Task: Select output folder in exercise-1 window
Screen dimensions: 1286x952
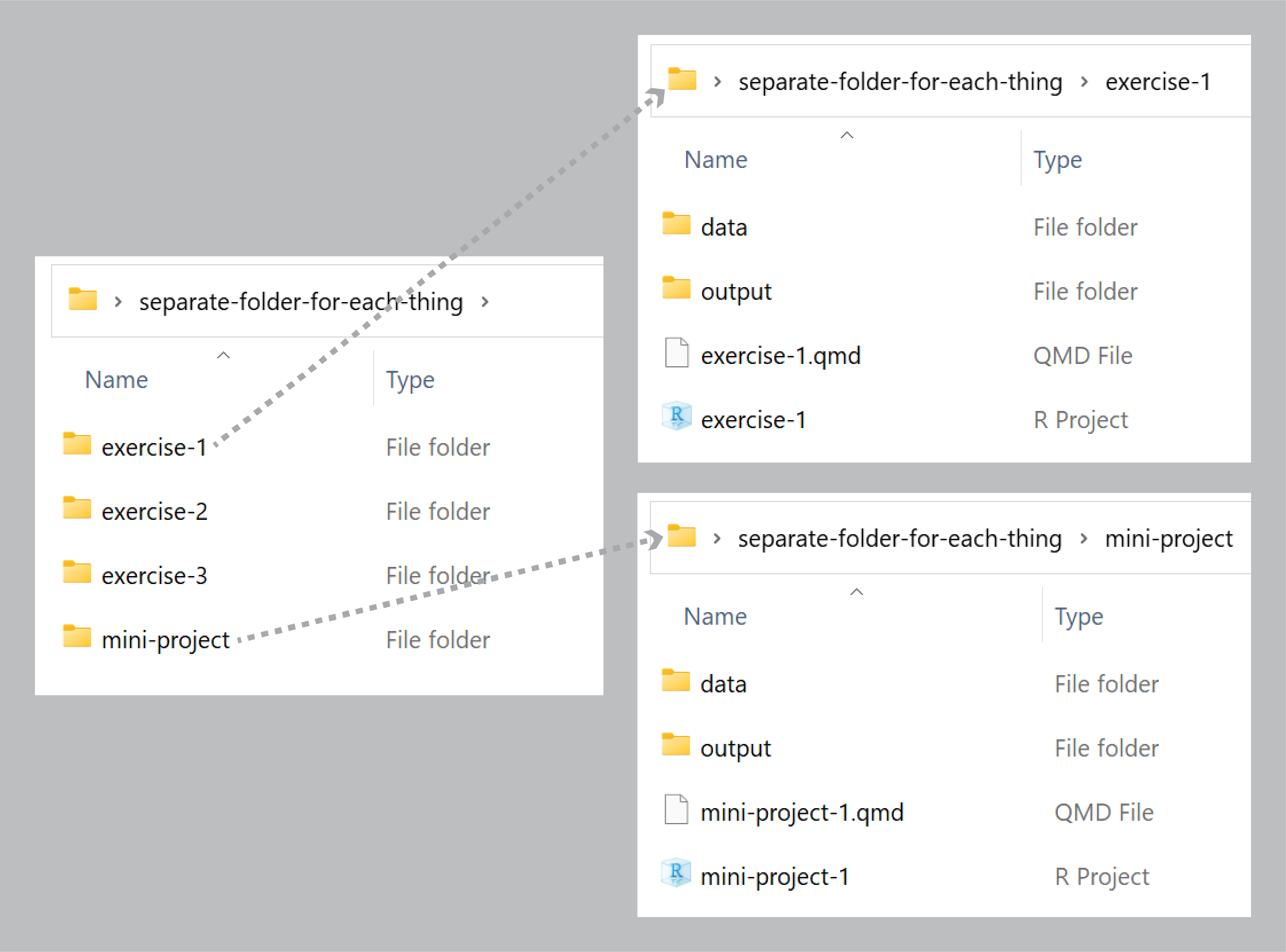Action: [x=736, y=291]
